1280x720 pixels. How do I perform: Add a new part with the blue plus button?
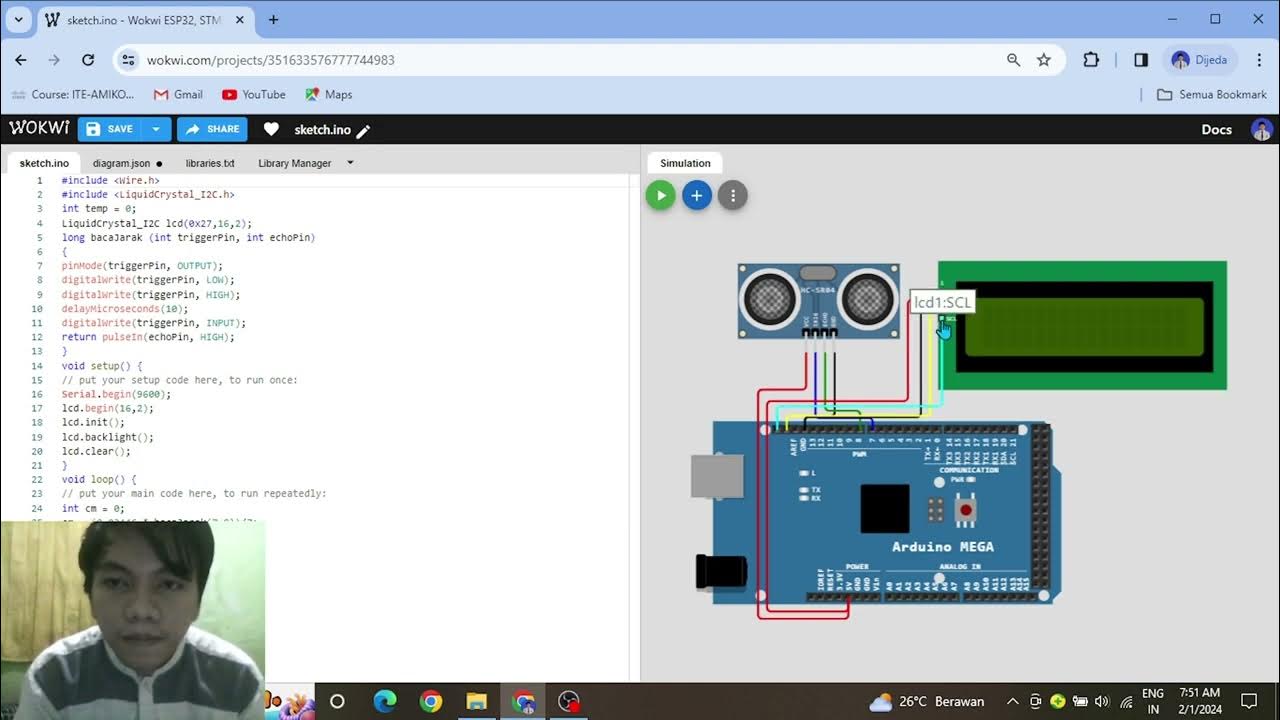pos(697,195)
